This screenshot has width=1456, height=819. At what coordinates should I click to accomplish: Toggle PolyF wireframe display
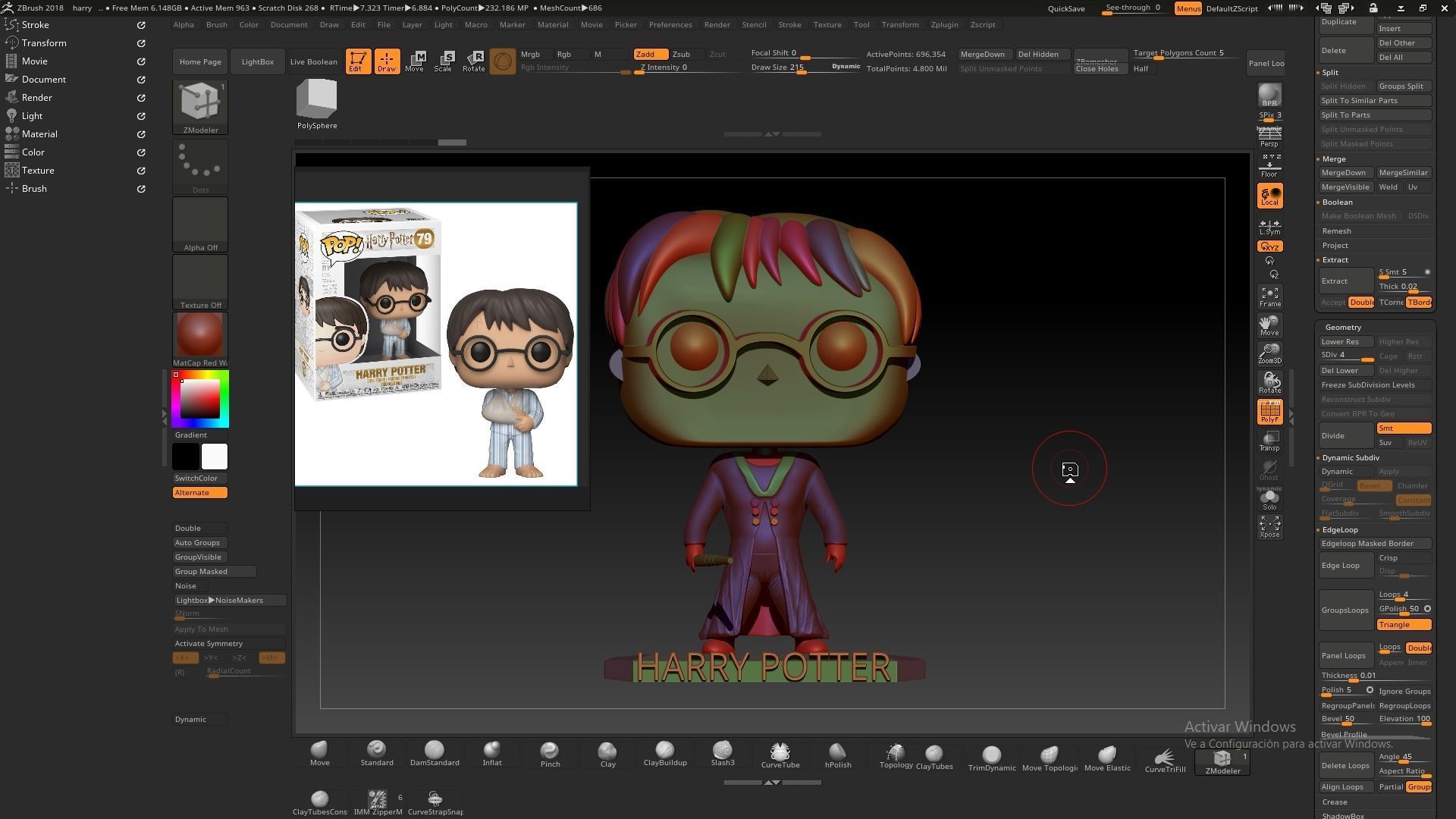tap(1269, 412)
